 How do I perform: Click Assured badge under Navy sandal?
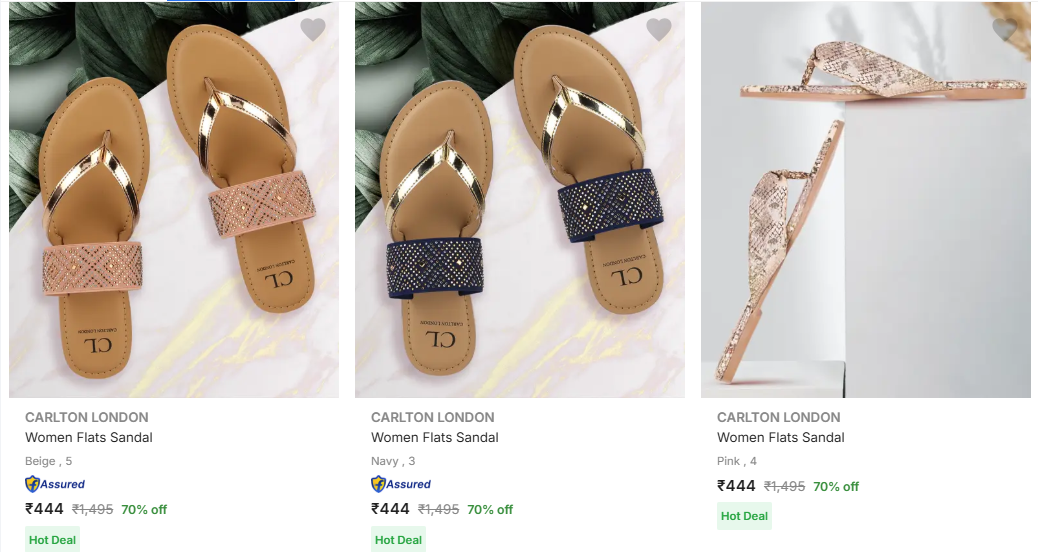pos(401,484)
